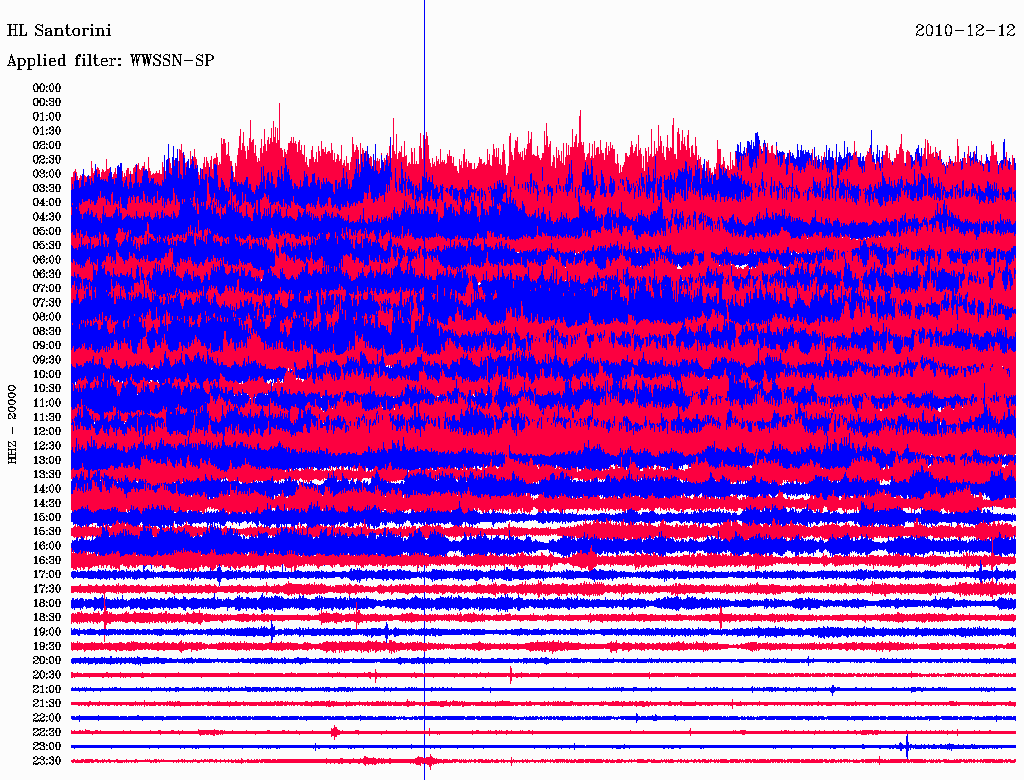Click the 09:00 time label
1024x780 pixels.
tap(47, 346)
